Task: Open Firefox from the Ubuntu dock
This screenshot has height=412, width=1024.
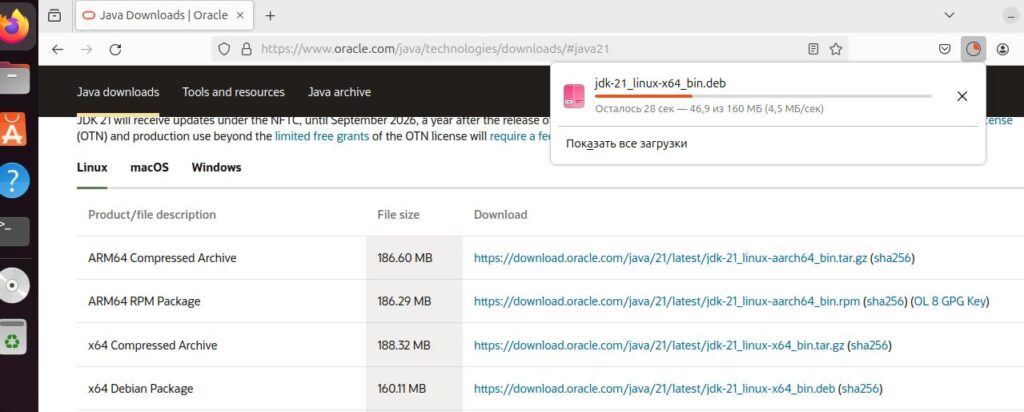Action: click(x=14, y=26)
